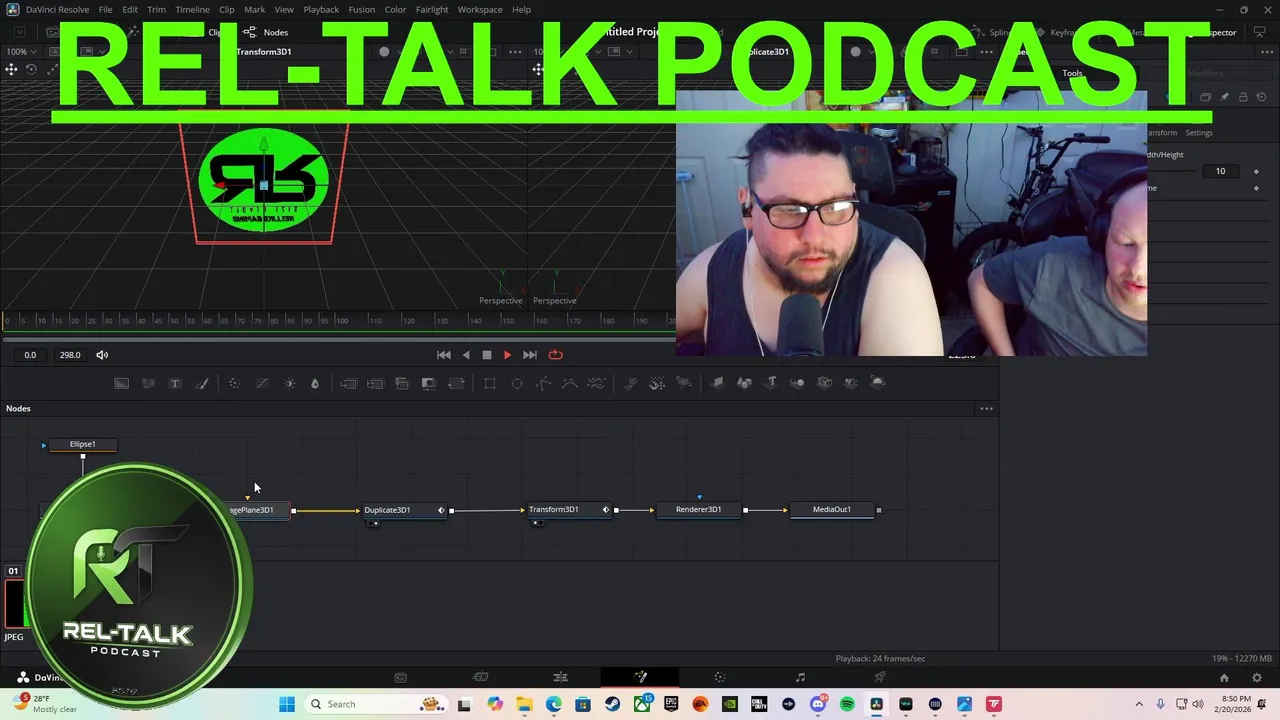The image size is (1280, 720).
Task: Click the render start time field 0.0
Action: click(x=30, y=355)
